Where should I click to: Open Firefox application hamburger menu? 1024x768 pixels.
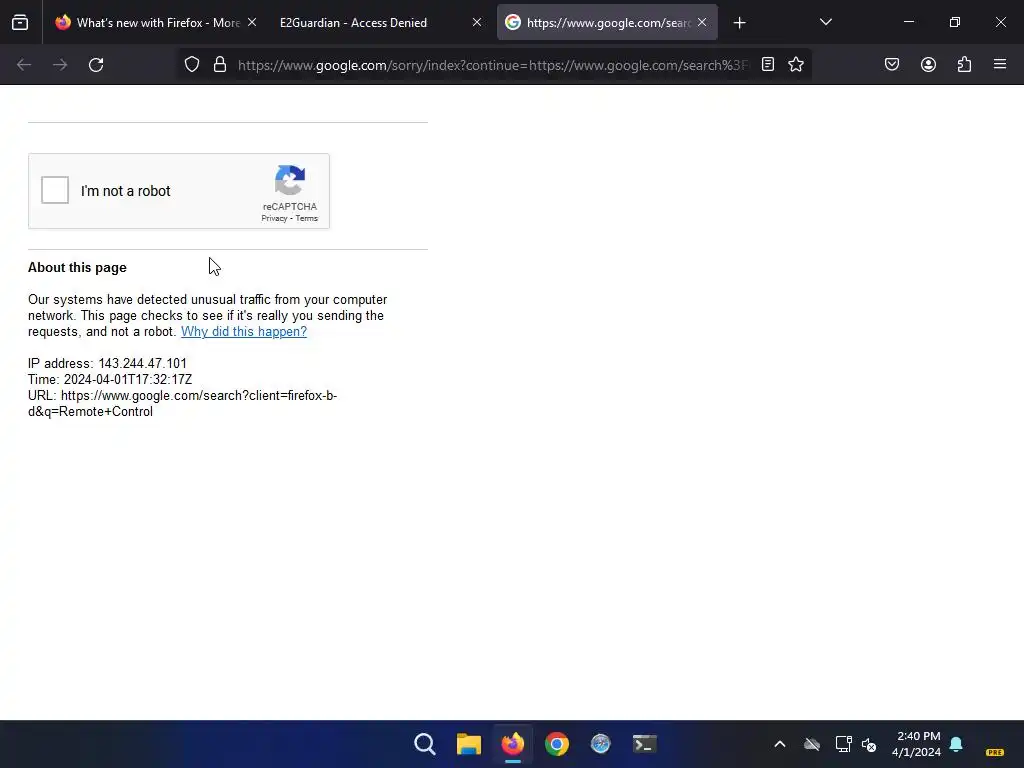pos(1000,64)
